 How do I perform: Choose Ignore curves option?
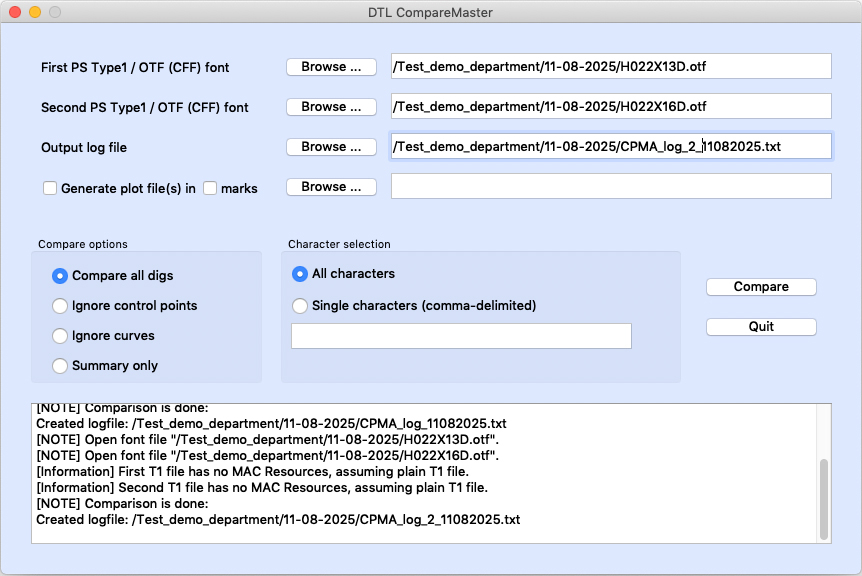(60, 336)
